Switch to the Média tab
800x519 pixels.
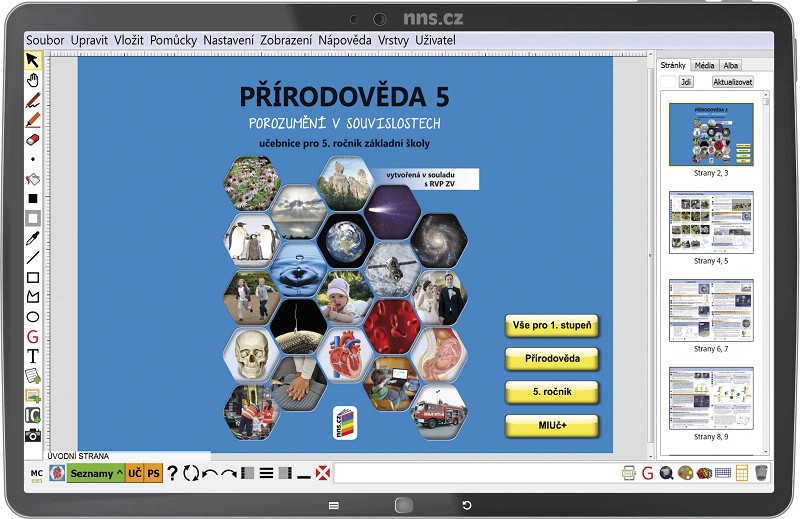[x=704, y=65]
